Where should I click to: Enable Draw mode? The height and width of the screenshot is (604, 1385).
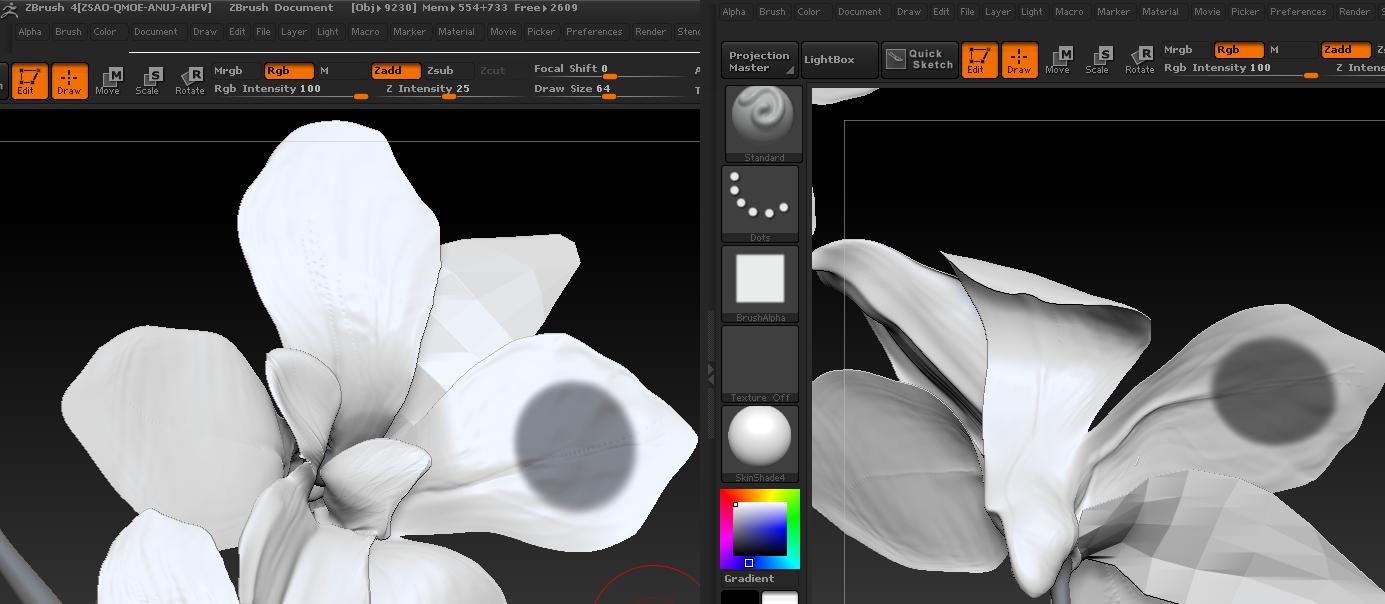[x=1019, y=60]
